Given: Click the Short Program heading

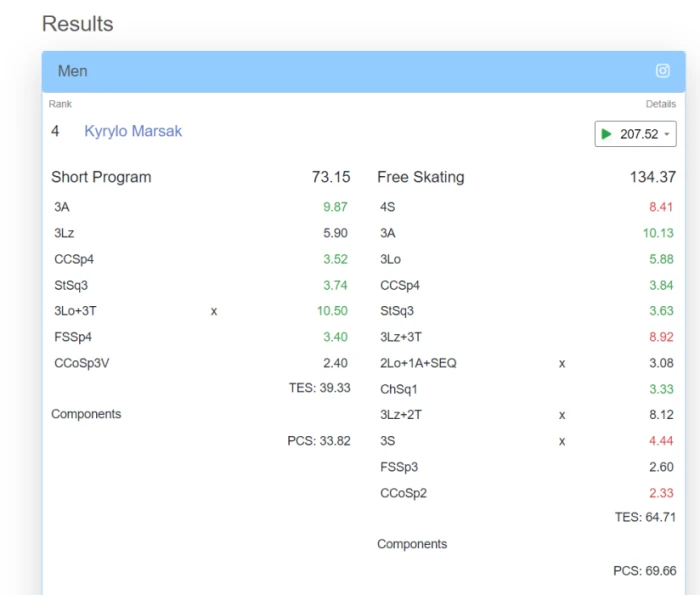Looking at the screenshot, I should [101, 177].
